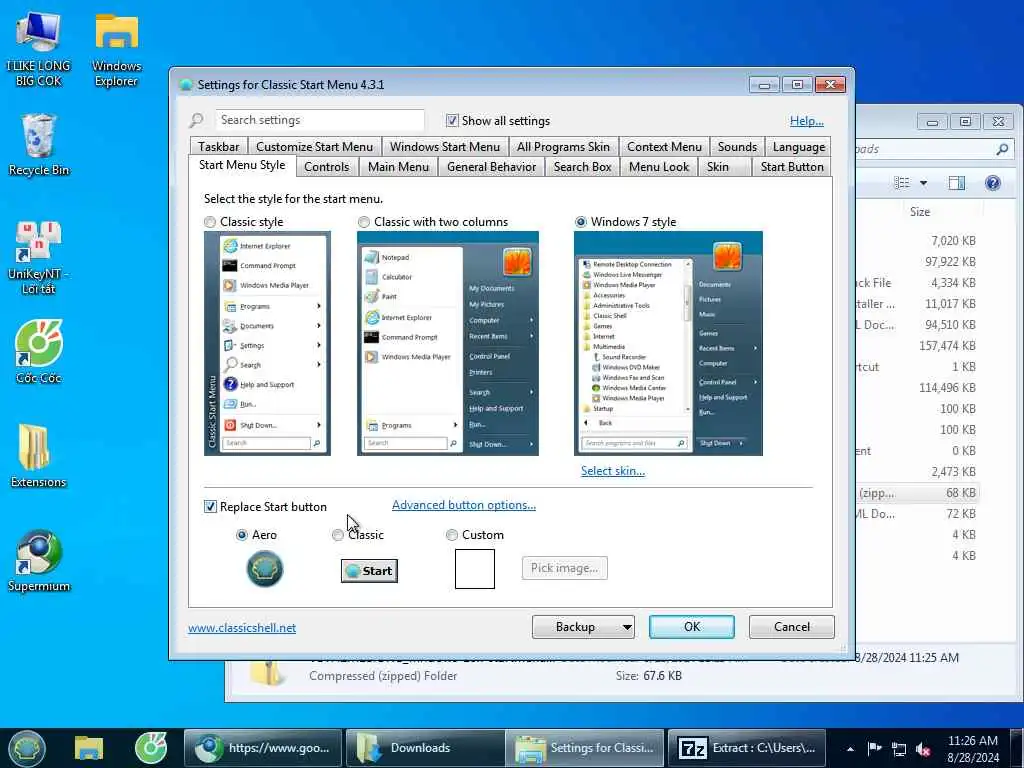This screenshot has height=768, width=1024.
Task: Click the settings window title bar shell icon
Action: click(x=186, y=85)
